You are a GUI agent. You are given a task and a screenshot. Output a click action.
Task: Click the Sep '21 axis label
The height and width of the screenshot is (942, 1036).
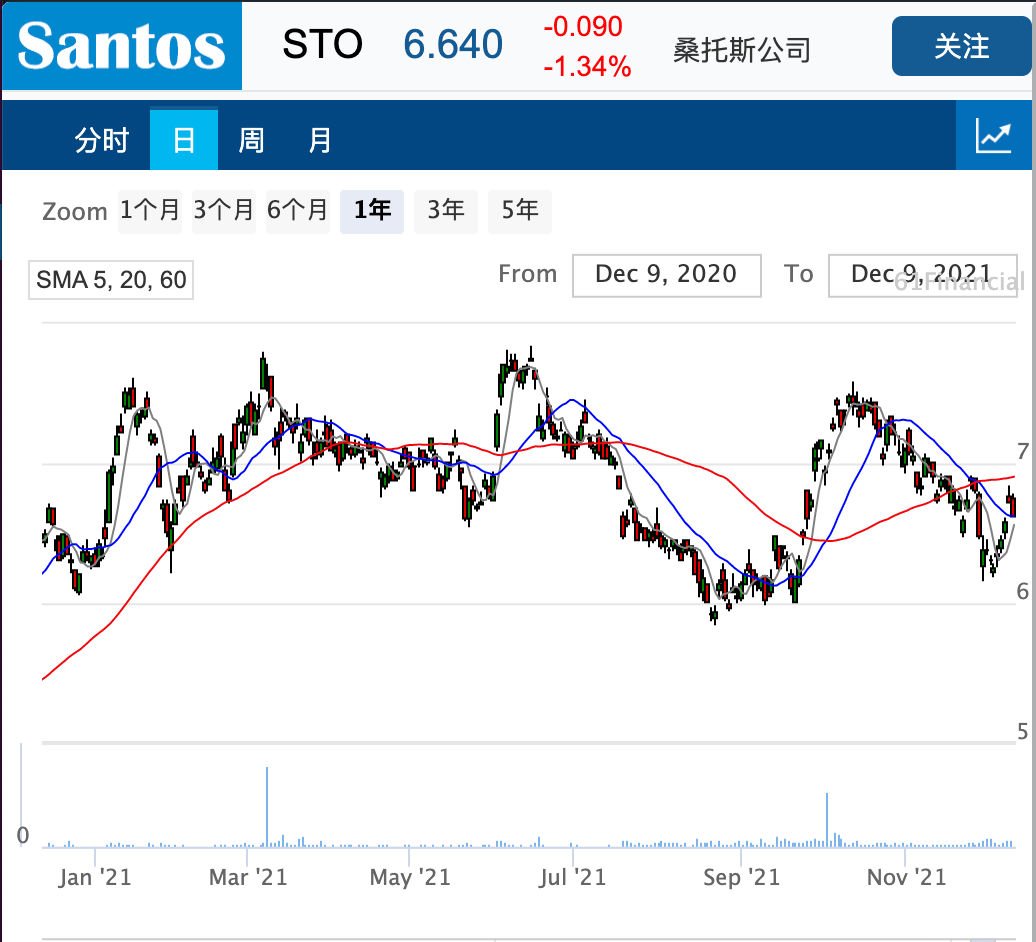pos(741,877)
